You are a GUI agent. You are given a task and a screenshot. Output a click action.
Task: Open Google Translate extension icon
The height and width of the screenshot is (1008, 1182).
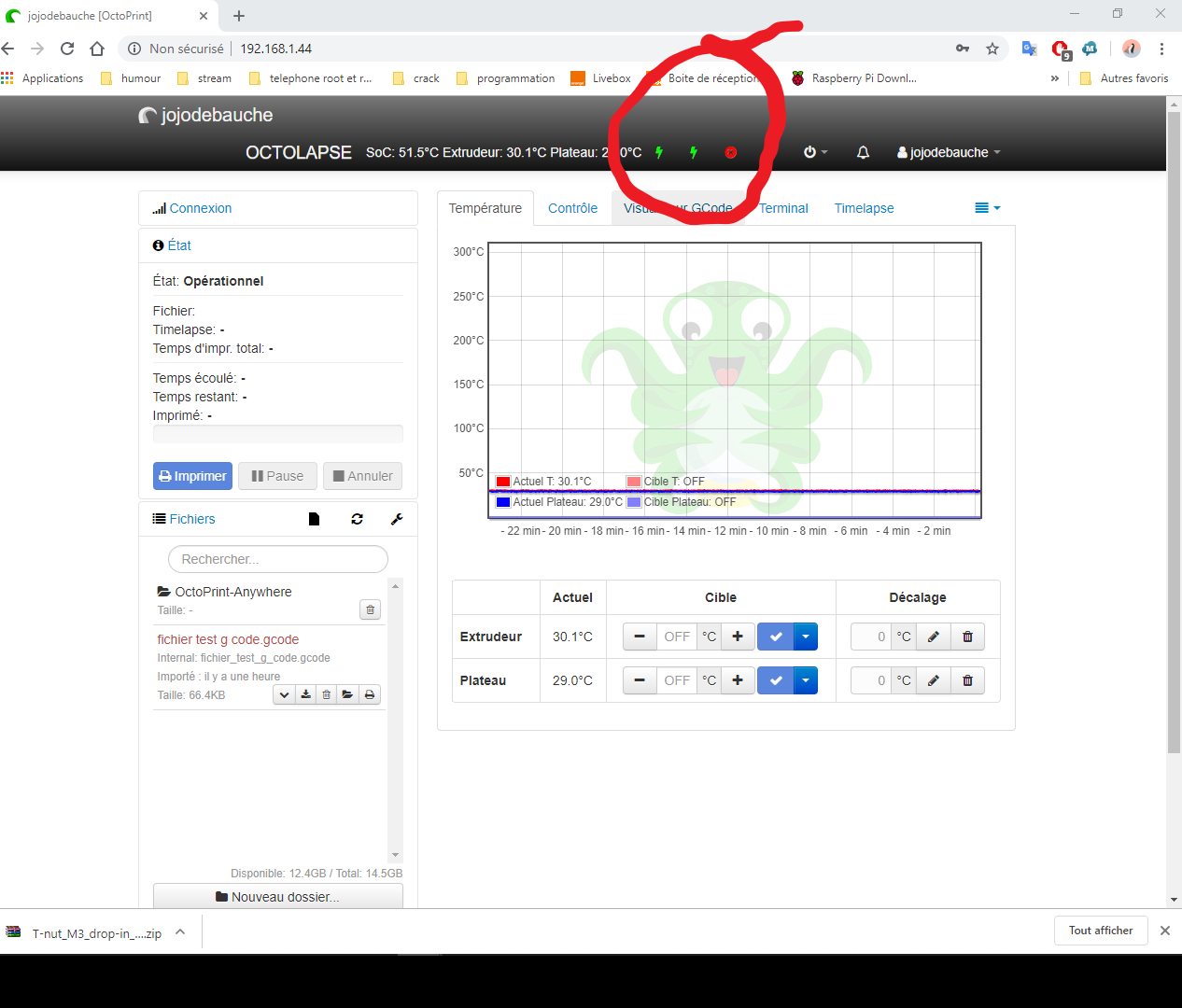click(1029, 49)
